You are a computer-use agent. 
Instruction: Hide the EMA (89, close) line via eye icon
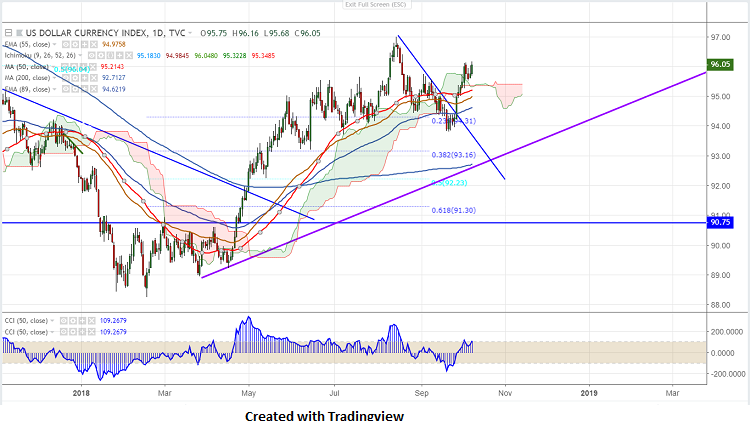click(x=66, y=89)
